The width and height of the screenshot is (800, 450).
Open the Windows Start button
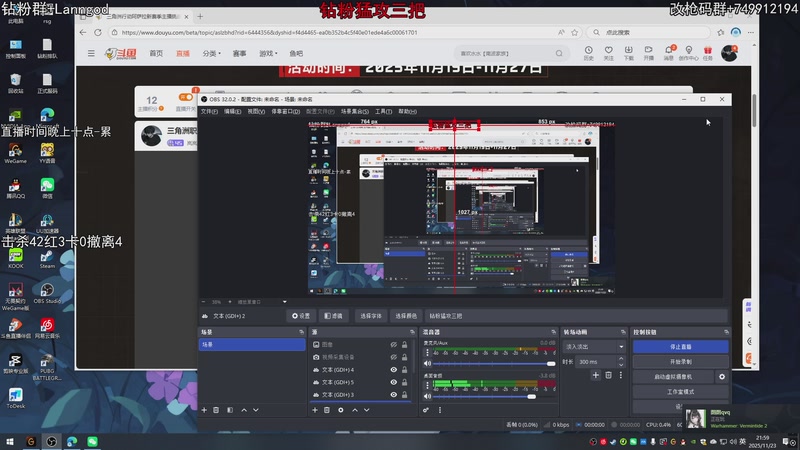coord(10,442)
